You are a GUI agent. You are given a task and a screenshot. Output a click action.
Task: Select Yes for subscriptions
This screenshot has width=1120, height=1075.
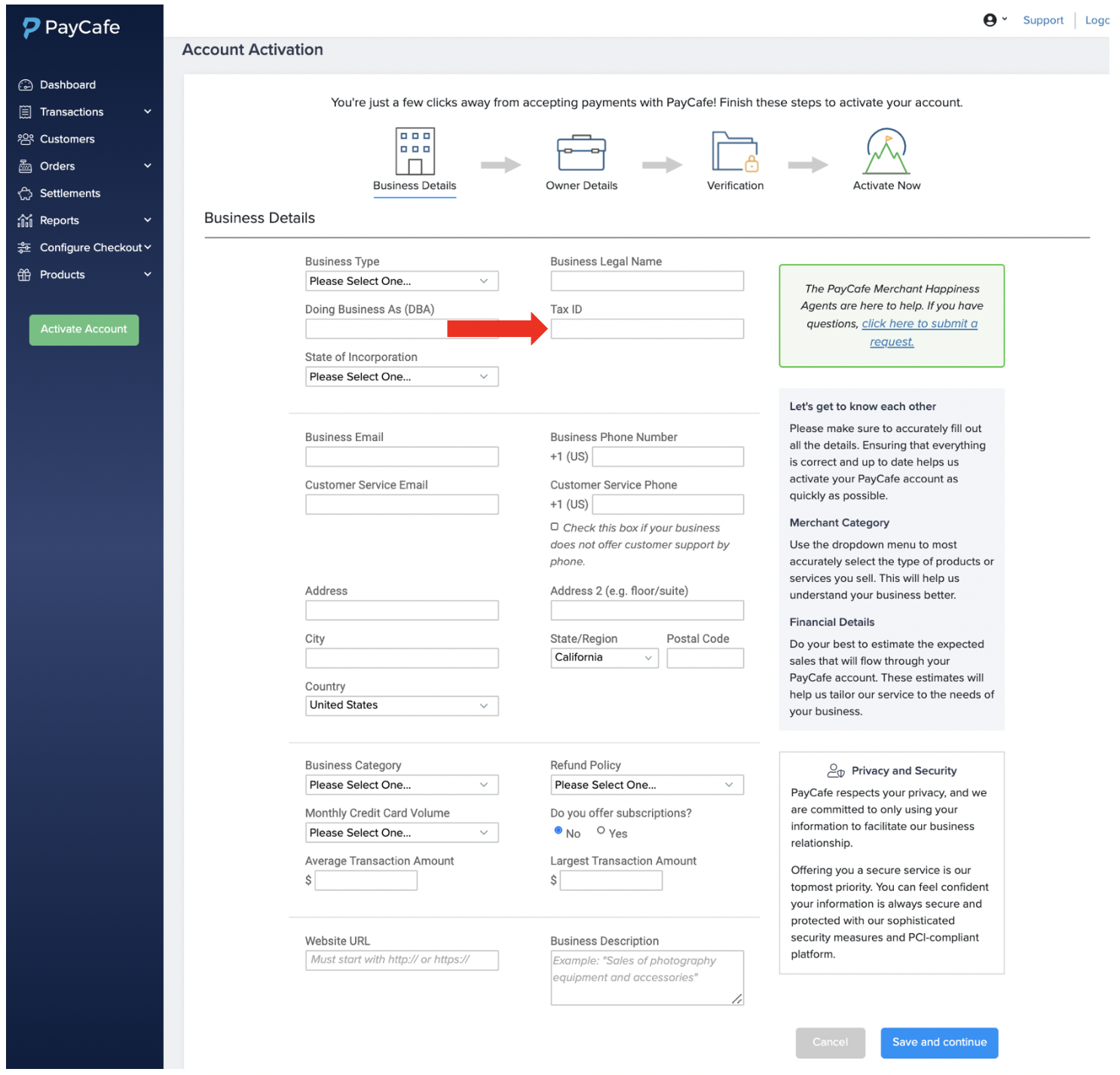(601, 832)
